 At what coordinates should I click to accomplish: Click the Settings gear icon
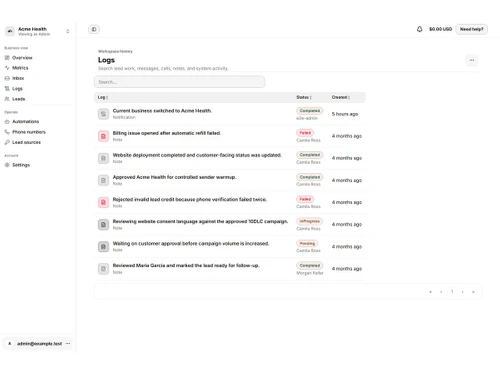coord(7,165)
